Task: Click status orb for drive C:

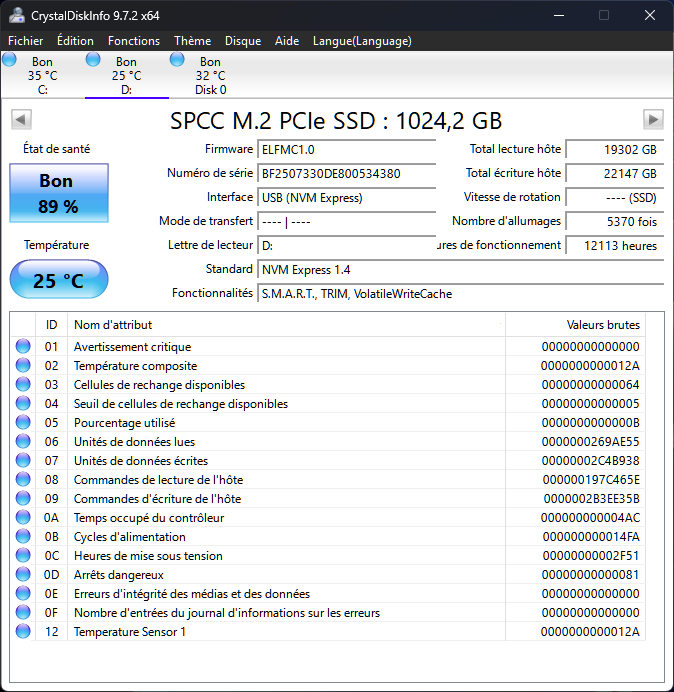Action: pos(9,59)
